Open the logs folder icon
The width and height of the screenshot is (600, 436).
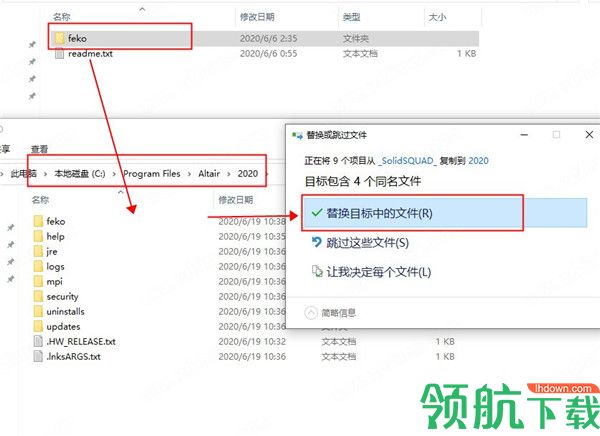[38, 266]
